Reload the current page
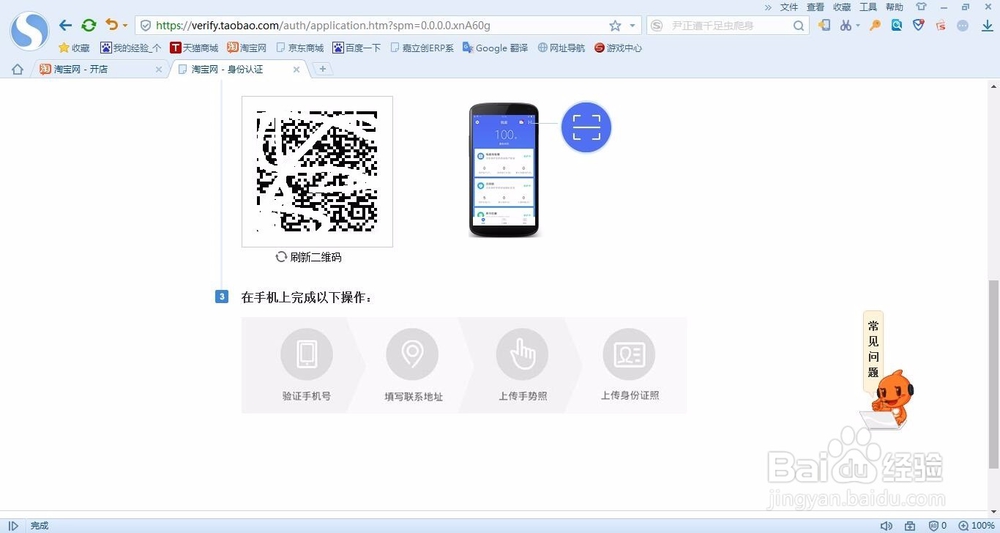 [x=89, y=26]
